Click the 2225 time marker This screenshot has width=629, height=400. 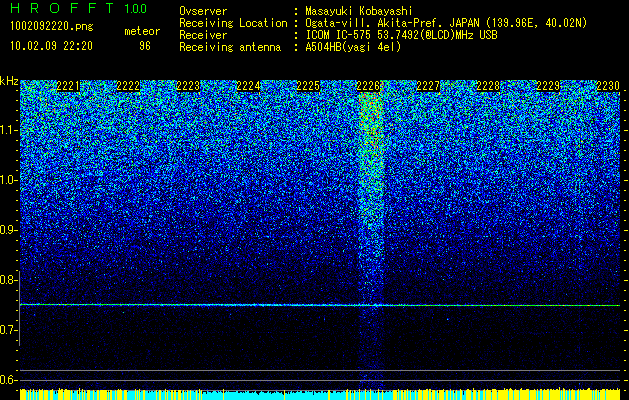tap(308, 86)
